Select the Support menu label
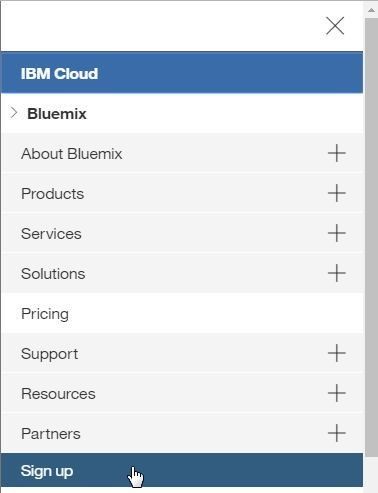The height and width of the screenshot is (493, 378). [50, 354]
